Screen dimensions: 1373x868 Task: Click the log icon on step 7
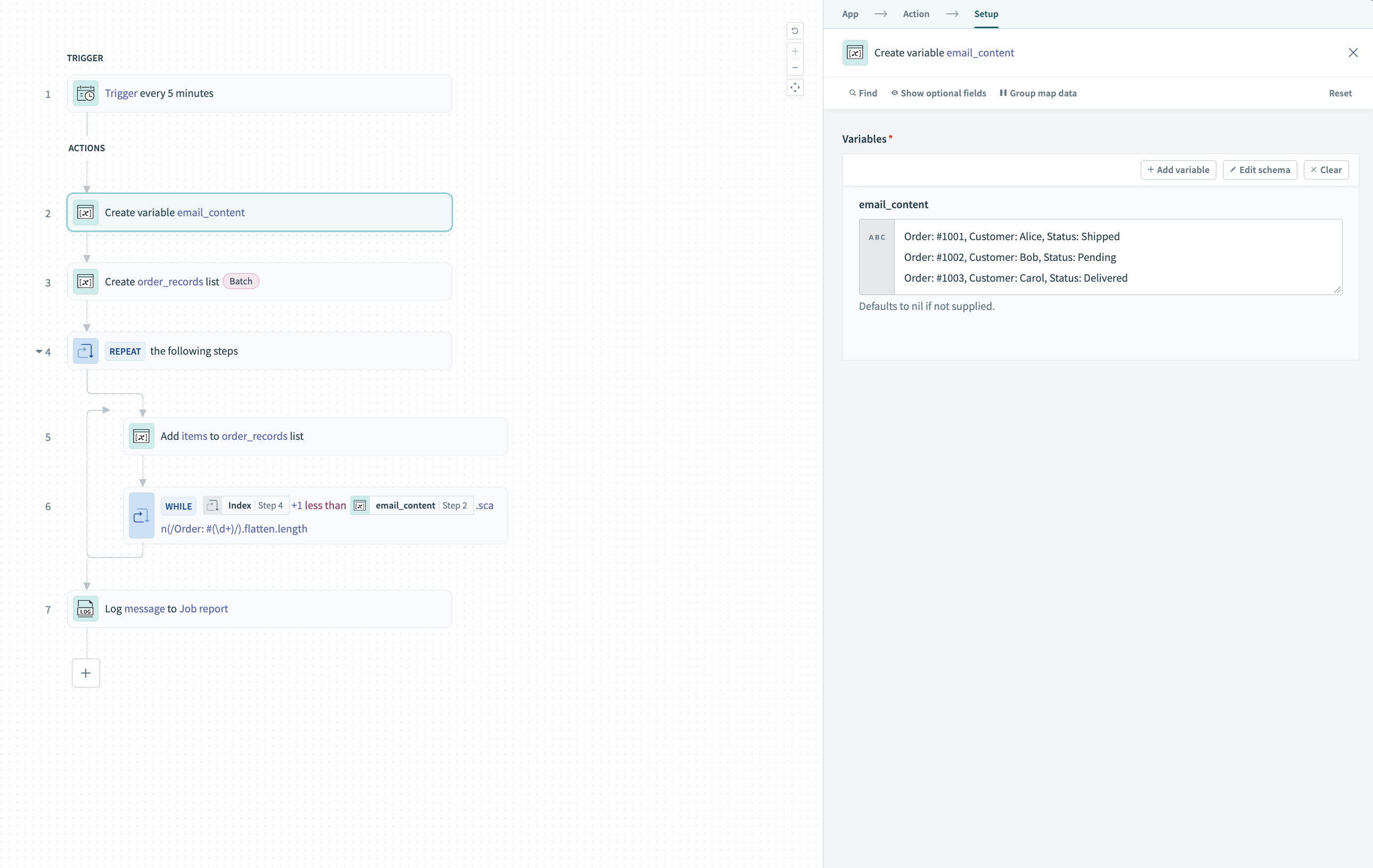coord(85,609)
